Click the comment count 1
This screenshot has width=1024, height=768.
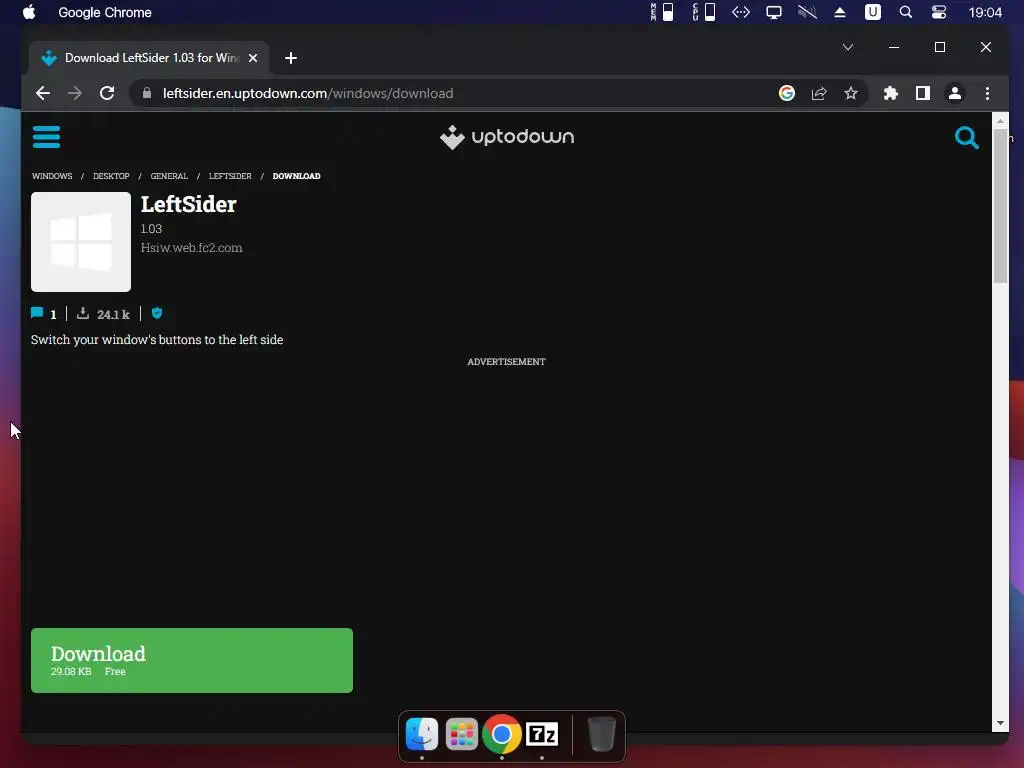click(53, 315)
